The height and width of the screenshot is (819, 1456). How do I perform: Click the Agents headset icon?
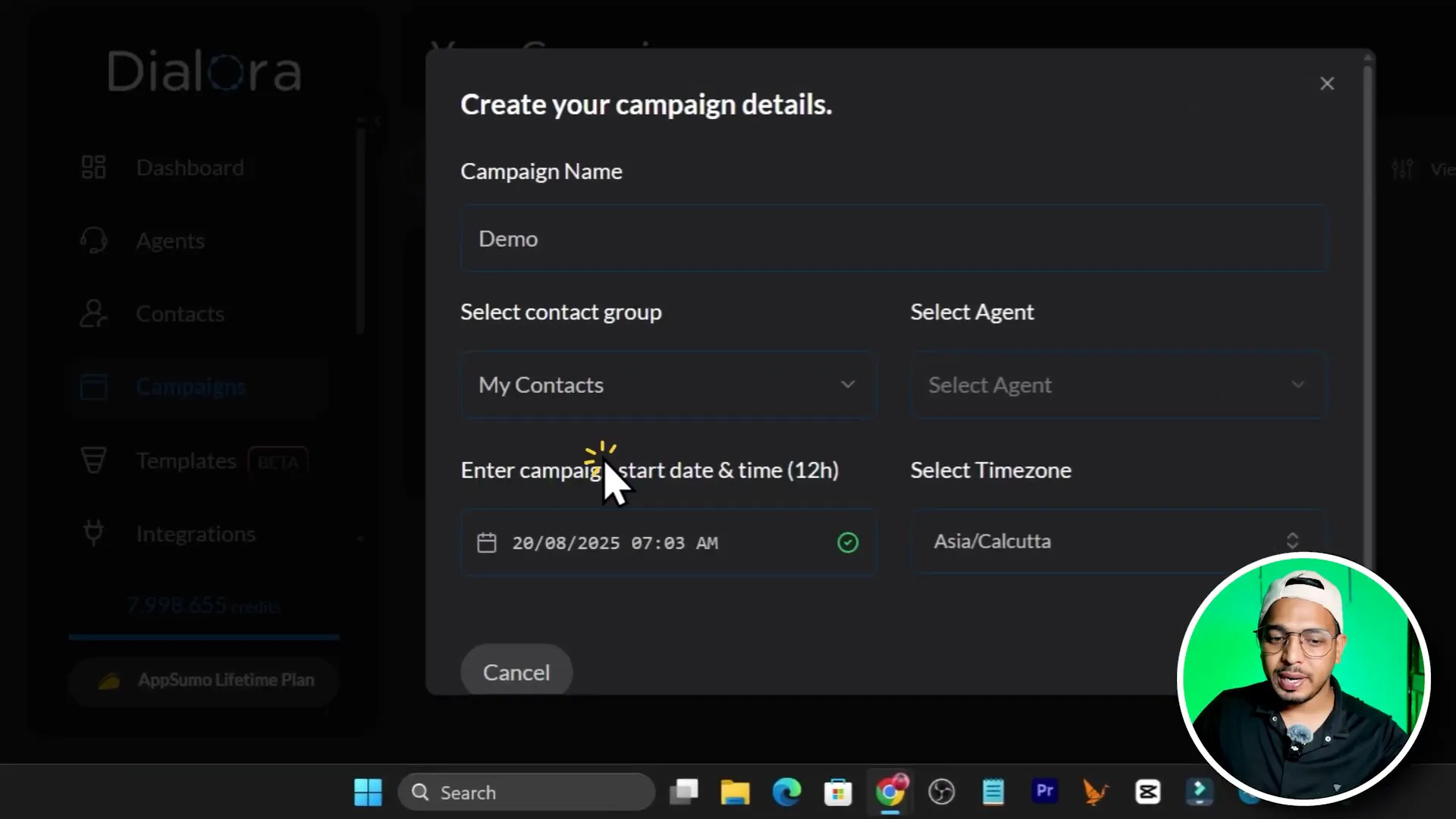click(x=94, y=241)
